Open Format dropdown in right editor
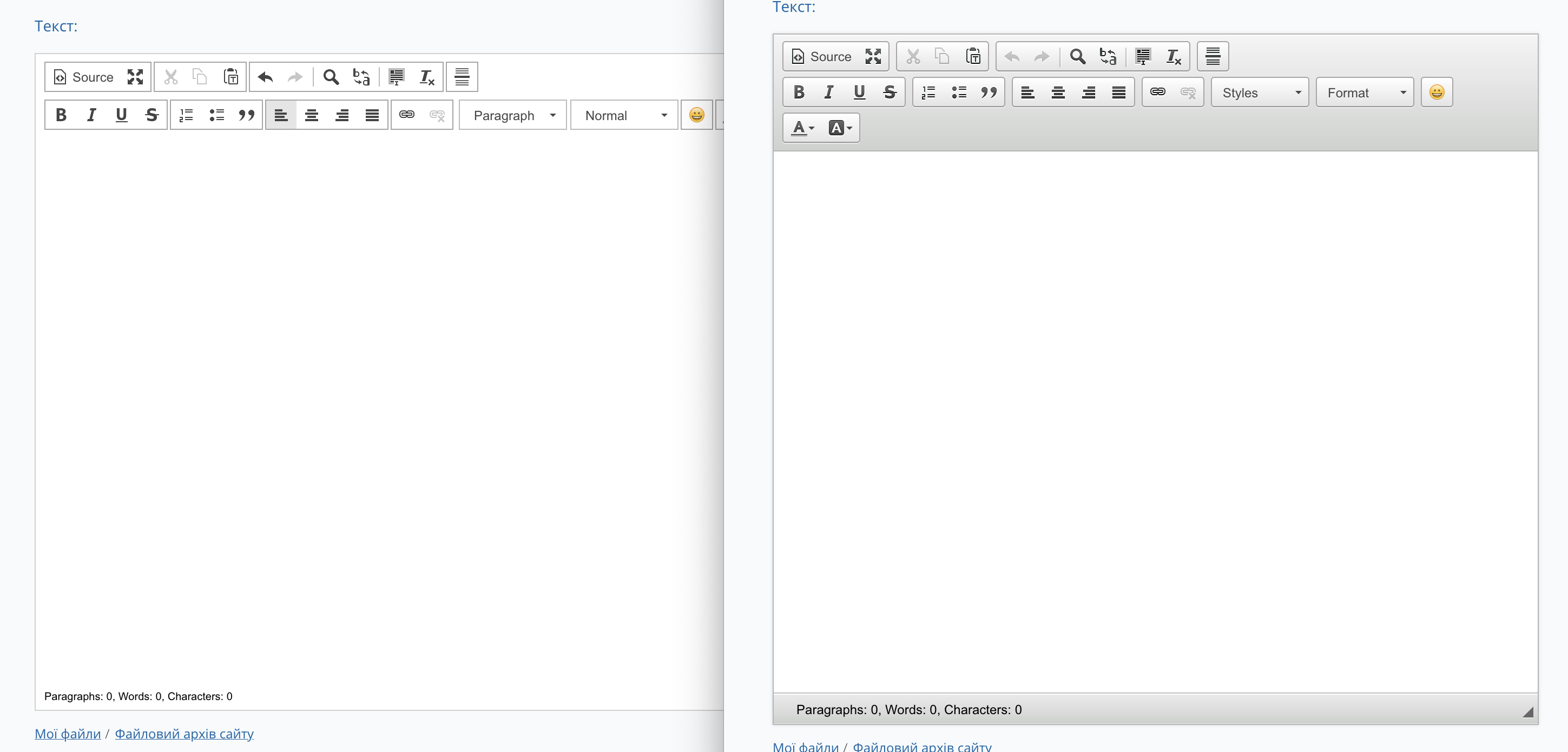This screenshot has width=1568, height=752. coord(1365,93)
